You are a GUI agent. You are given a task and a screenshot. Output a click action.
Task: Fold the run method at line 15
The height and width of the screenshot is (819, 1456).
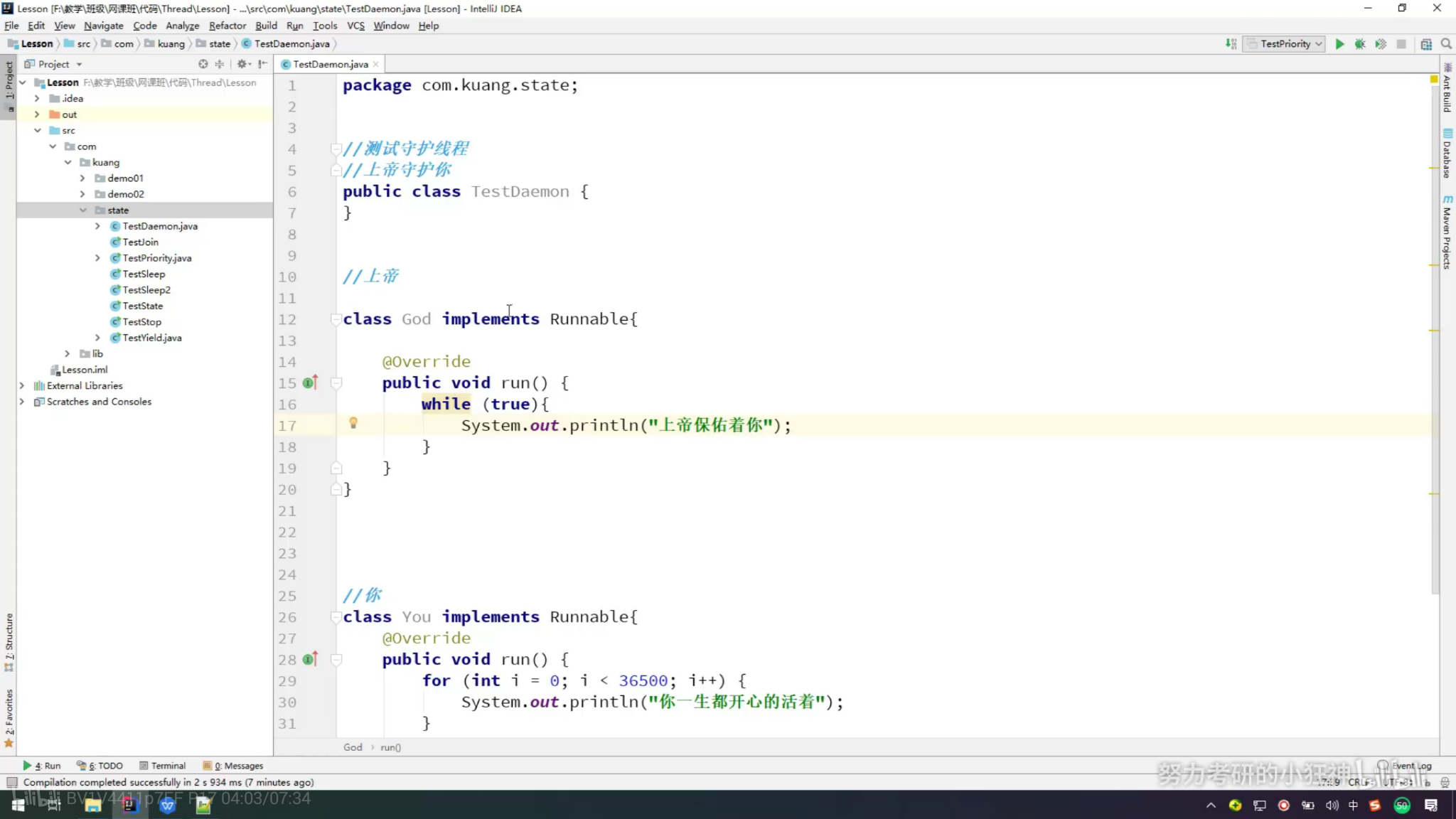pyautogui.click(x=336, y=383)
